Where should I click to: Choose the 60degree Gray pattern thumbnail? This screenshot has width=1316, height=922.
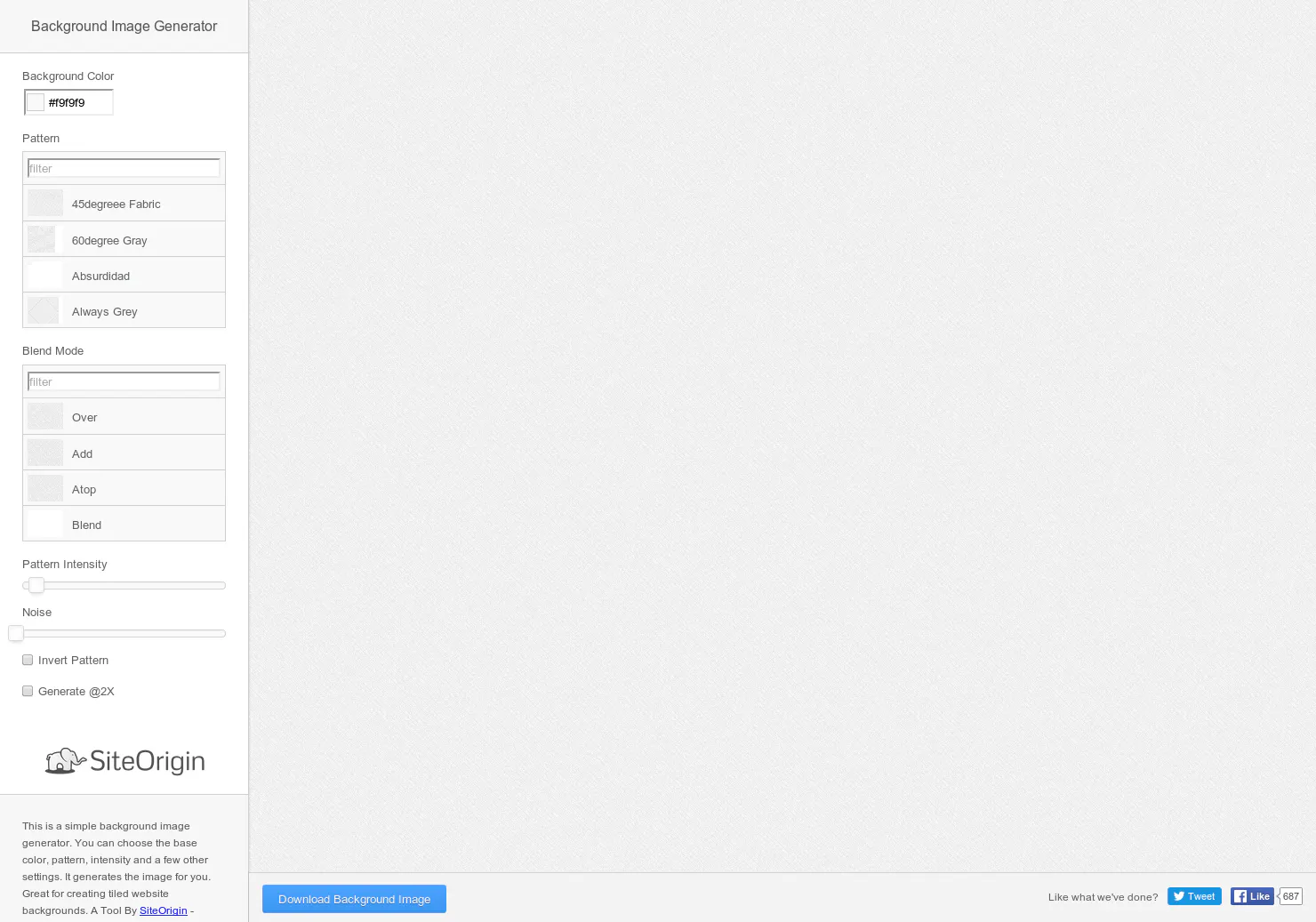pyautogui.click(x=41, y=239)
